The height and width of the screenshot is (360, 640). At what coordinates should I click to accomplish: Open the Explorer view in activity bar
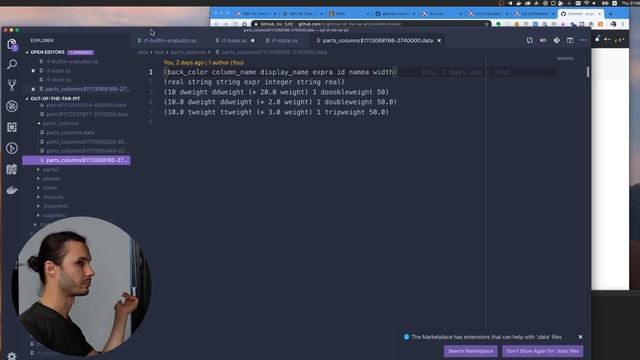click(12, 44)
